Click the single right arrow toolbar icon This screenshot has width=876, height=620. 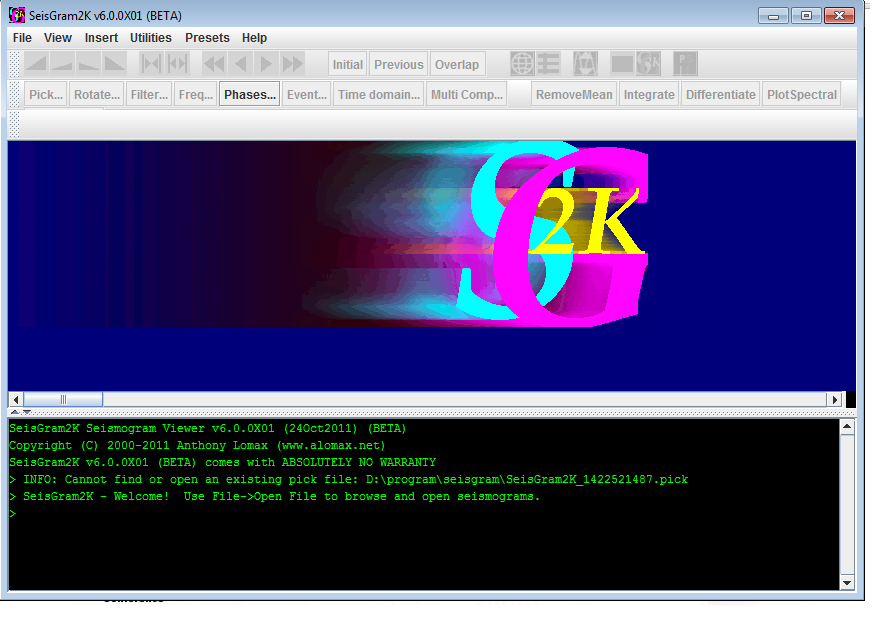(266, 64)
